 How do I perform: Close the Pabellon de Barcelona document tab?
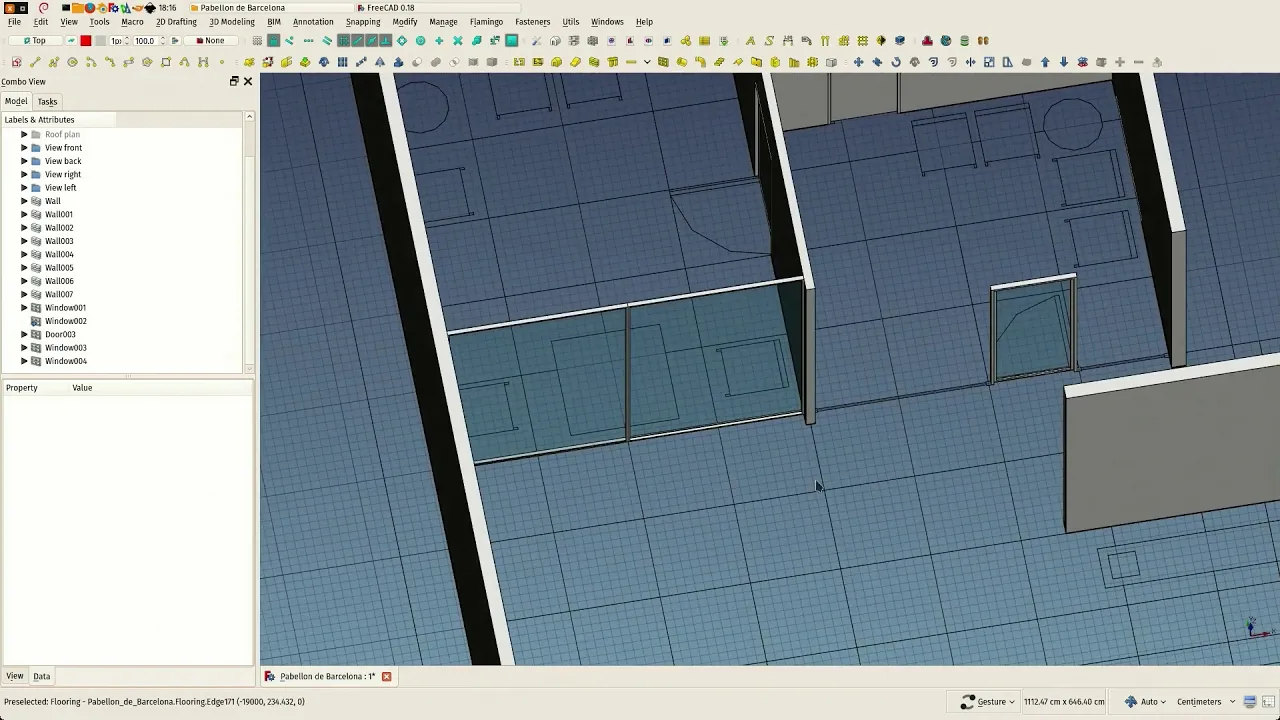point(386,677)
